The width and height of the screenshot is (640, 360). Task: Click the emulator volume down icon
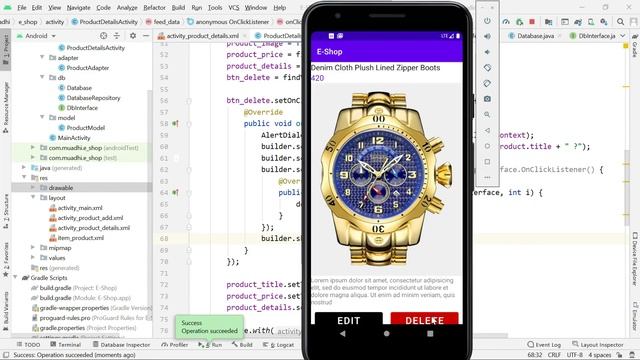pyautogui.click(x=487, y=52)
